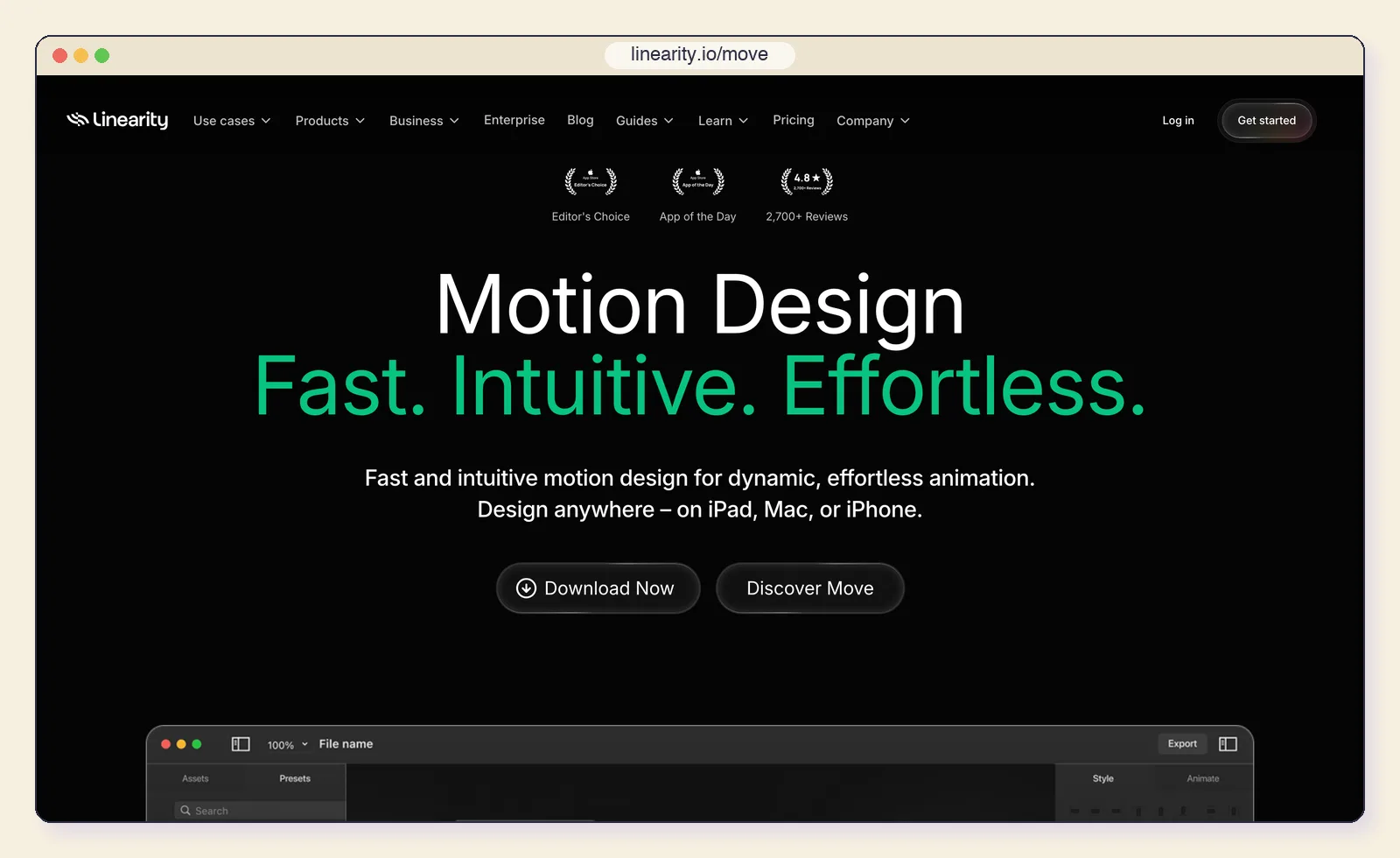The height and width of the screenshot is (858, 1400).
Task: Click the Linearity logo in header
Action: click(117, 120)
